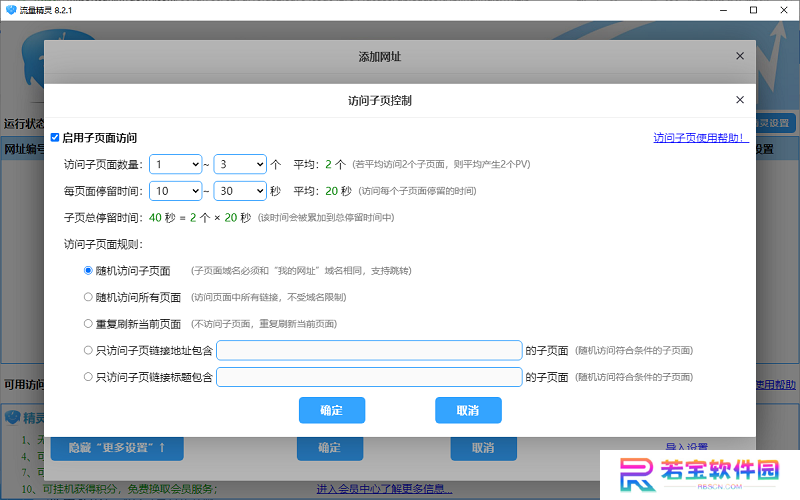The image size is (800, 500).
Task: Open the maximum subpage count dropdown showing 3
Action: tap(240, 164)
